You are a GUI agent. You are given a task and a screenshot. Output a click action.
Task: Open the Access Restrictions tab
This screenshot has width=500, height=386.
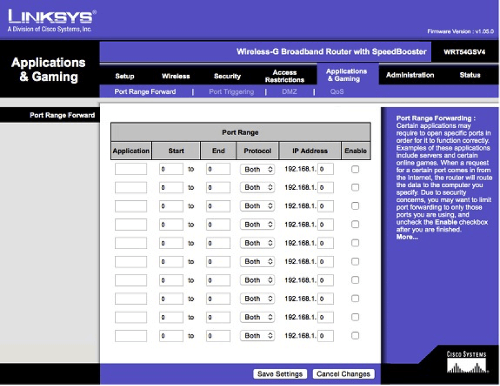click(x=284, y=76)
